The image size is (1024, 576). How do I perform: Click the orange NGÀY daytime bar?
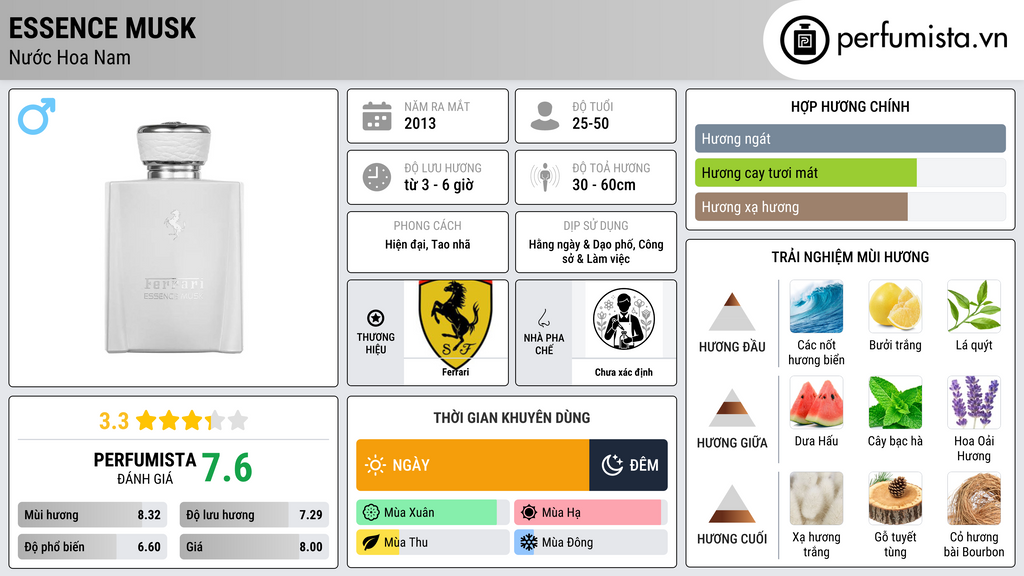click(473, 465)
